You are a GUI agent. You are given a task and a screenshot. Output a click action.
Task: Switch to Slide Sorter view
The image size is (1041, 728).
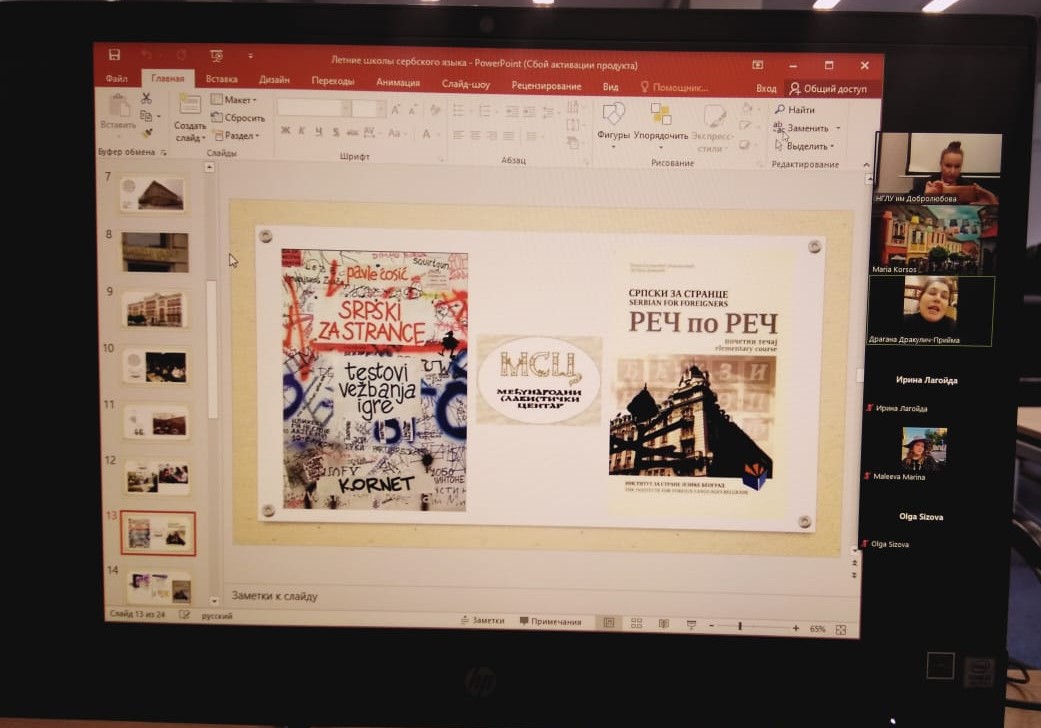(636, 624)
